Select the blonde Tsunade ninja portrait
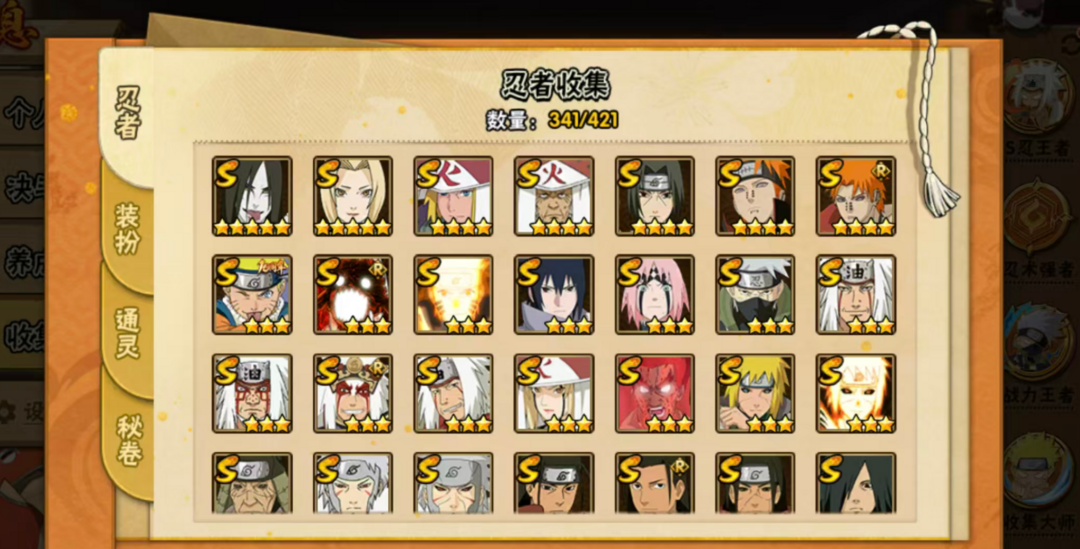 coord(353,196)
